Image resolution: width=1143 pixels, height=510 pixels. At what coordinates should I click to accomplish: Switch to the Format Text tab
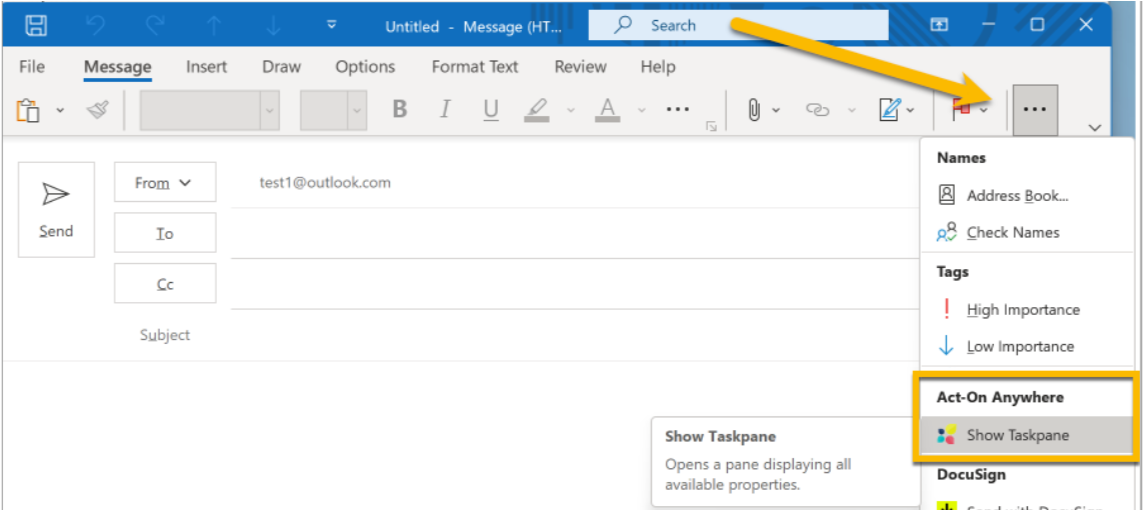pos(475,67)
